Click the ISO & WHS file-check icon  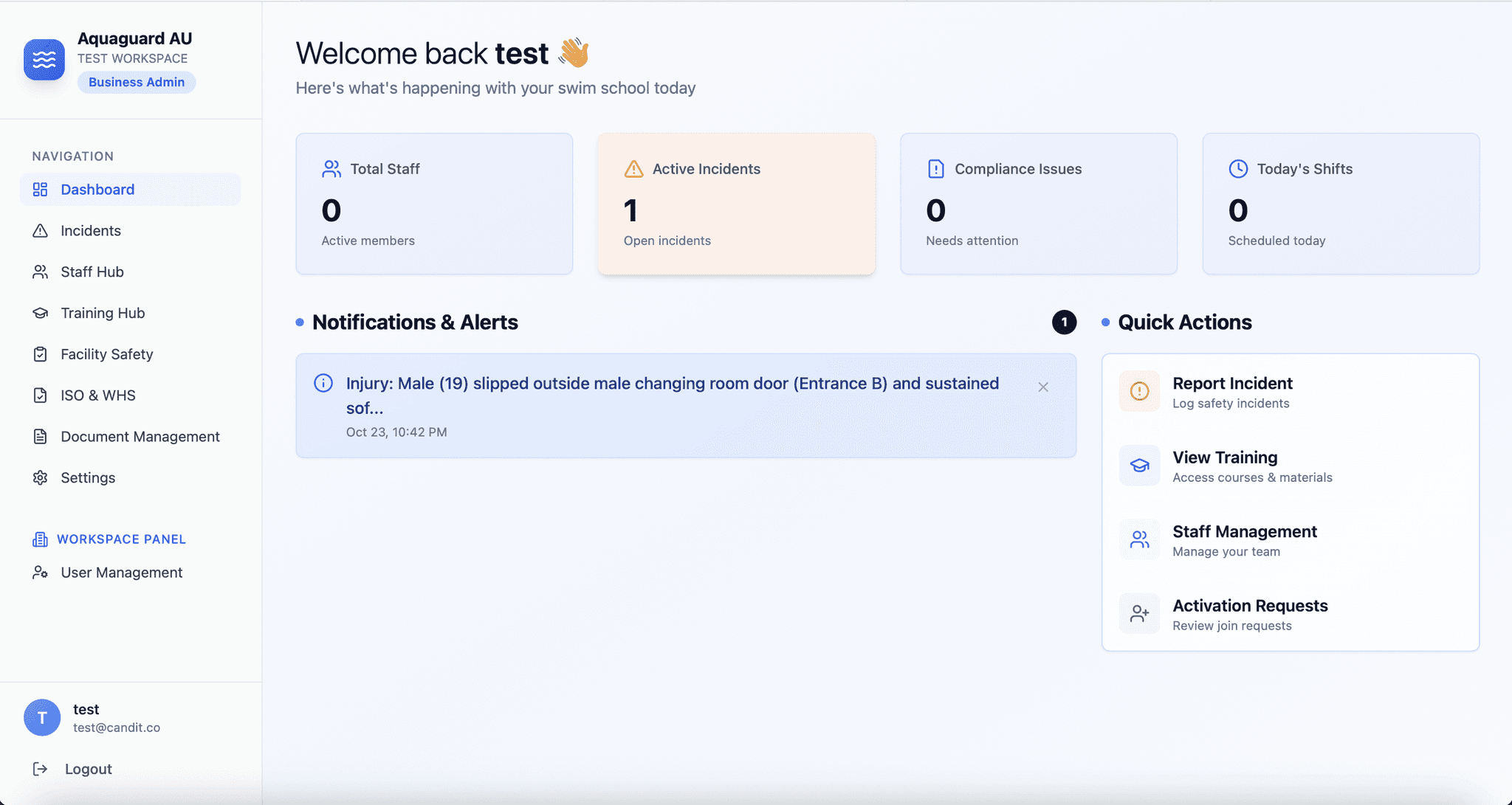pos(40,395)
